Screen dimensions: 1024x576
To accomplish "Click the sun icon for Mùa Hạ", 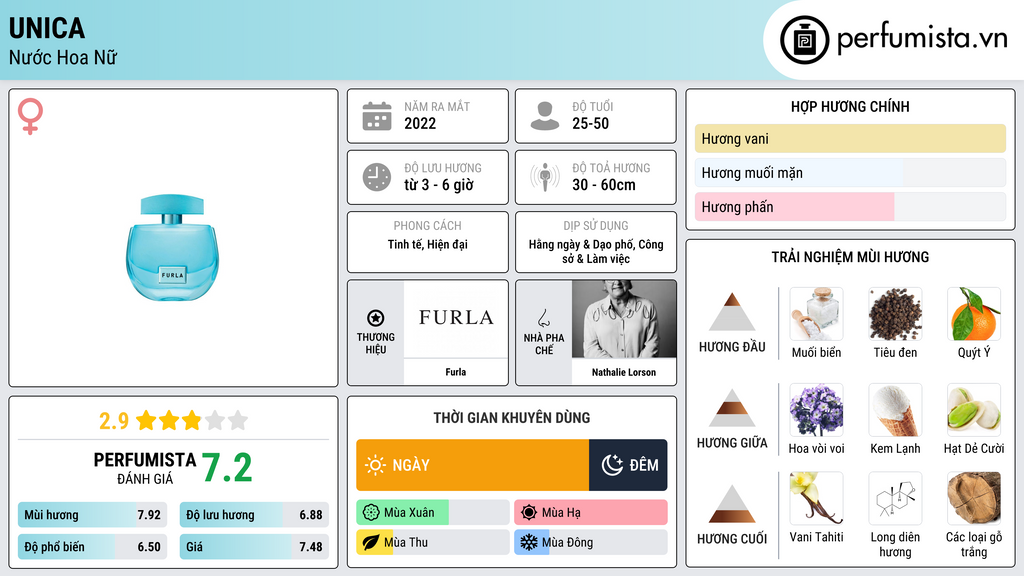I will [x=529, y=513].
